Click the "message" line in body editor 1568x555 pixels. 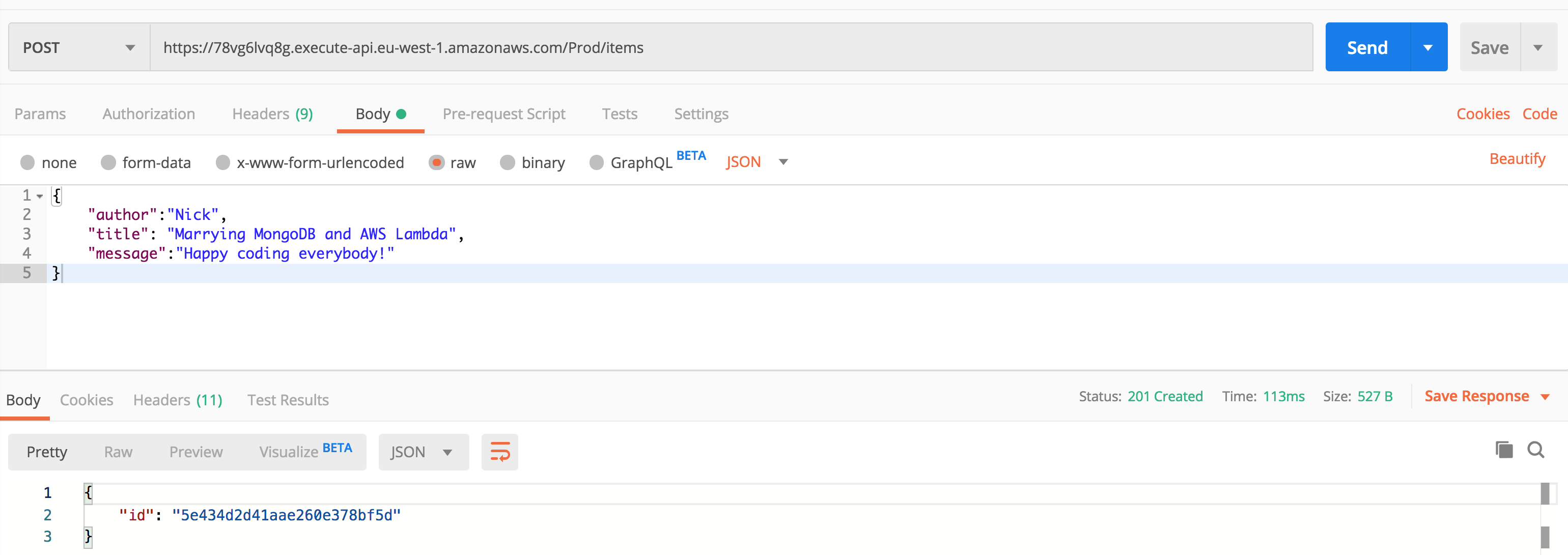241,254
